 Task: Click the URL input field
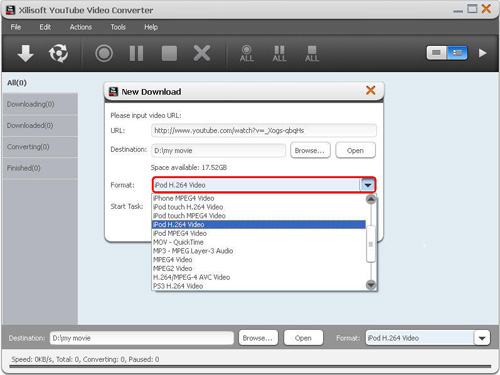[x=264, y=130]
